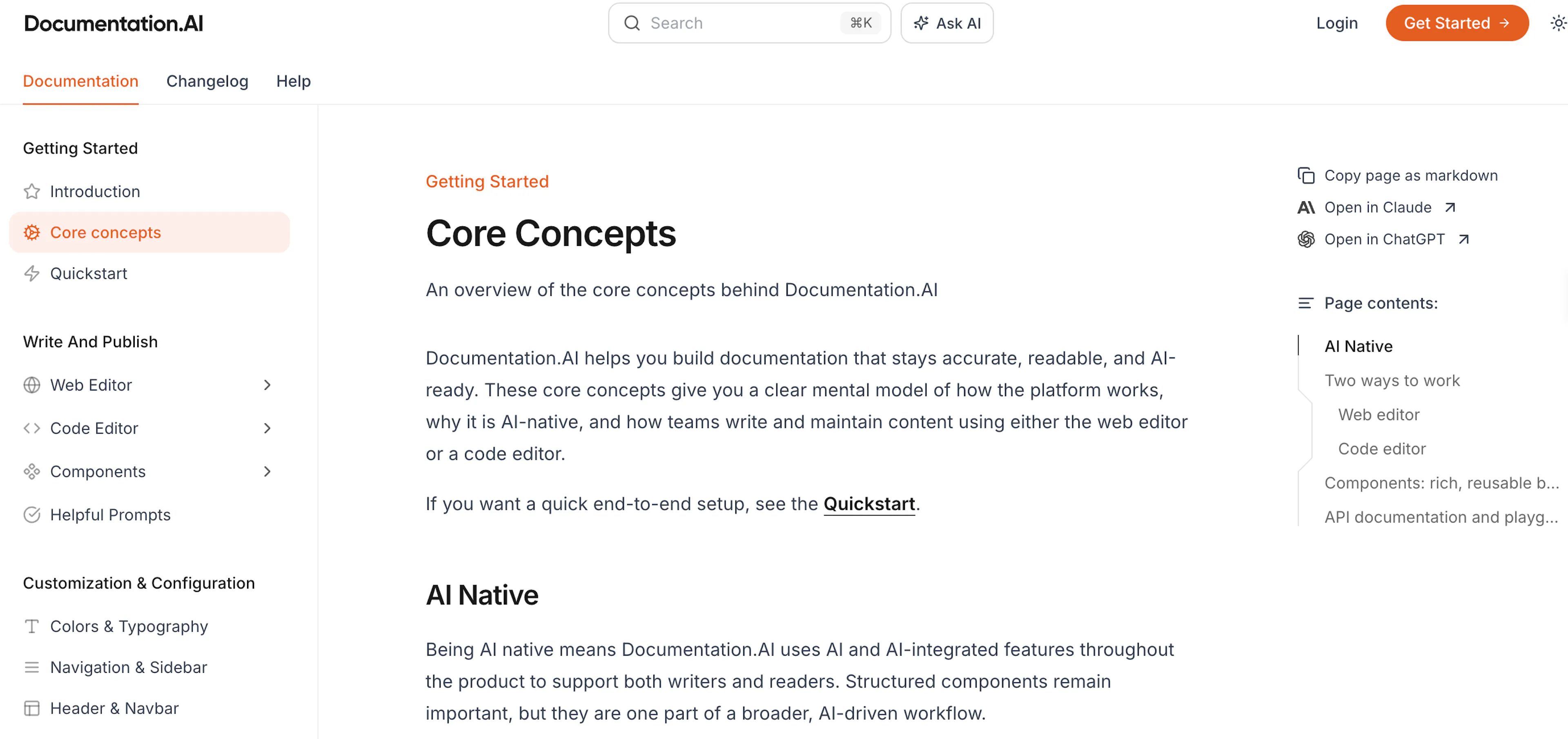Image resolution: width=1568 pixels, height=739 pixels.
Task: Expand the Code Editor section chevron
Action: (267, 428)
